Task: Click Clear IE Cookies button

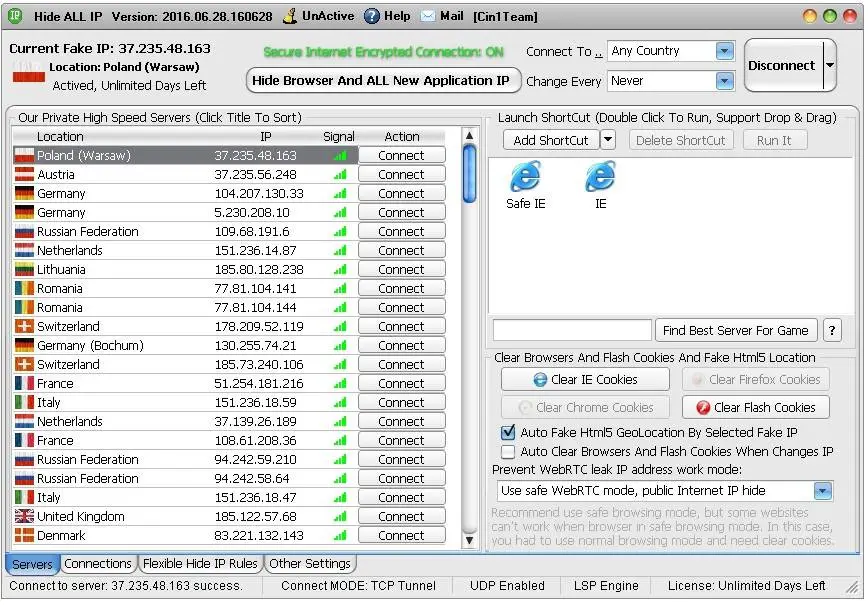Action: pyautogui.click(x=585, y=380)
